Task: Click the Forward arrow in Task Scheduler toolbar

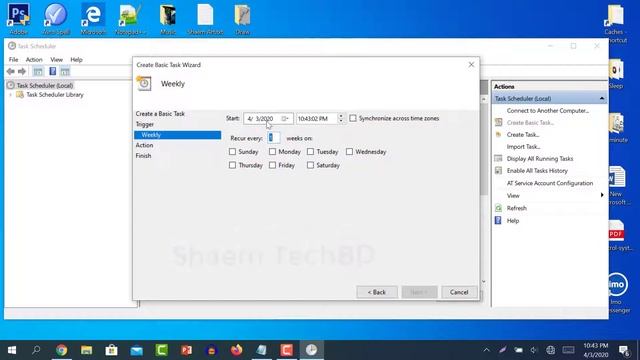Action: tap(22, 71)
